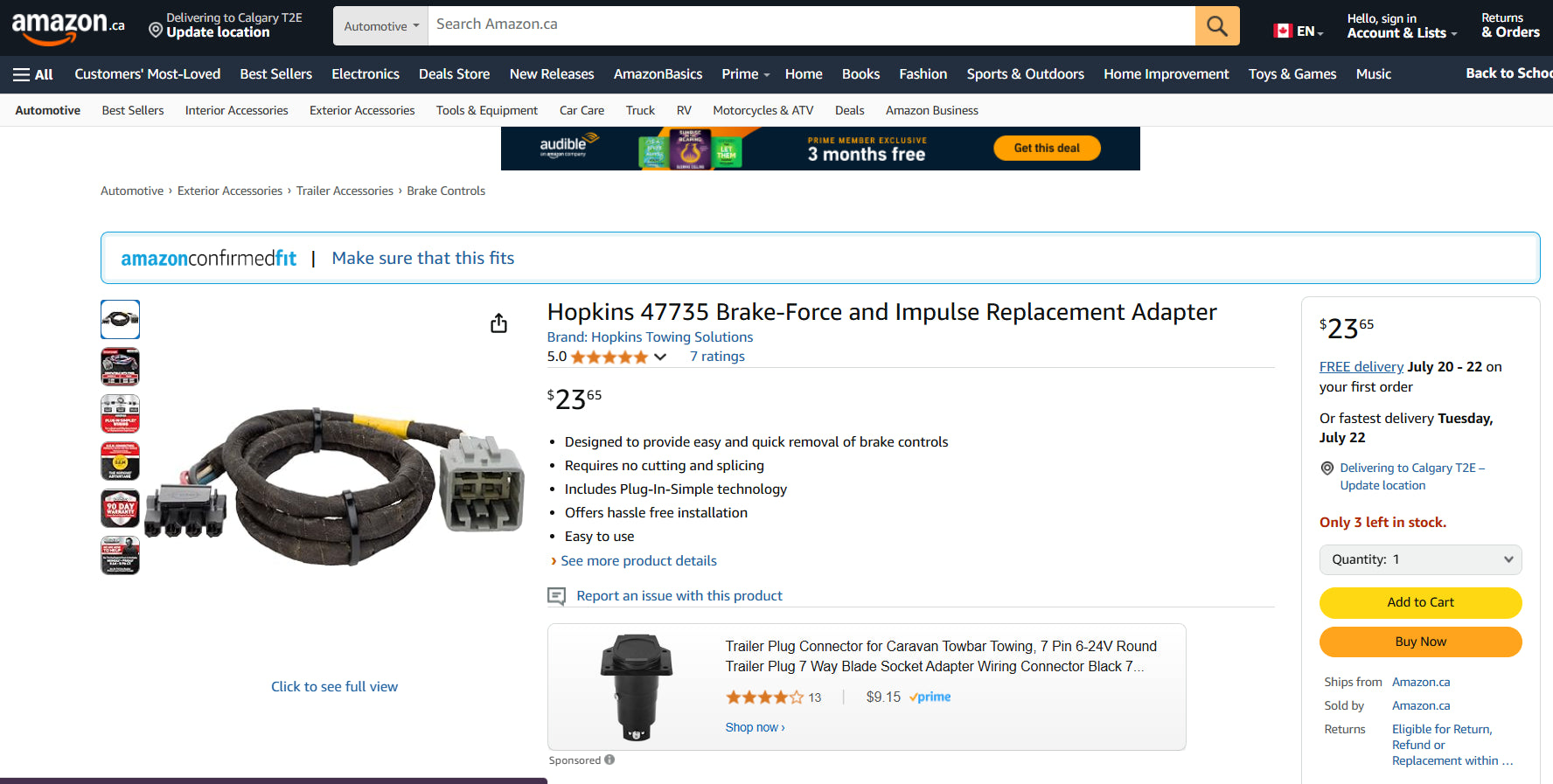
Task: Select the 90 Day Warranty thumbnail
Action: click(121, 509)
